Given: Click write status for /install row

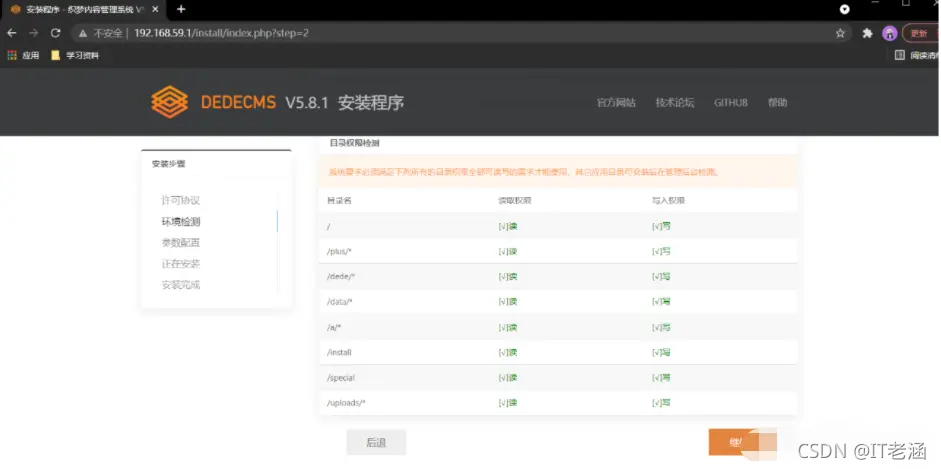Looking at the screenshot, I should 661,353.
